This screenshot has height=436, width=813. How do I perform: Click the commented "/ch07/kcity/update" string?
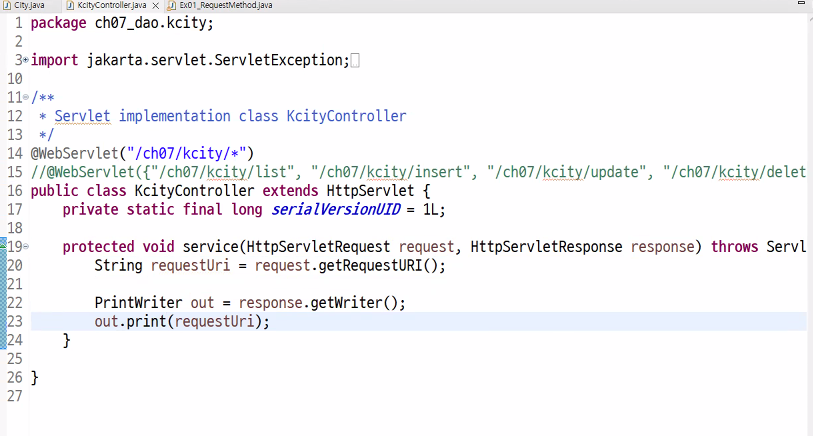566,172
